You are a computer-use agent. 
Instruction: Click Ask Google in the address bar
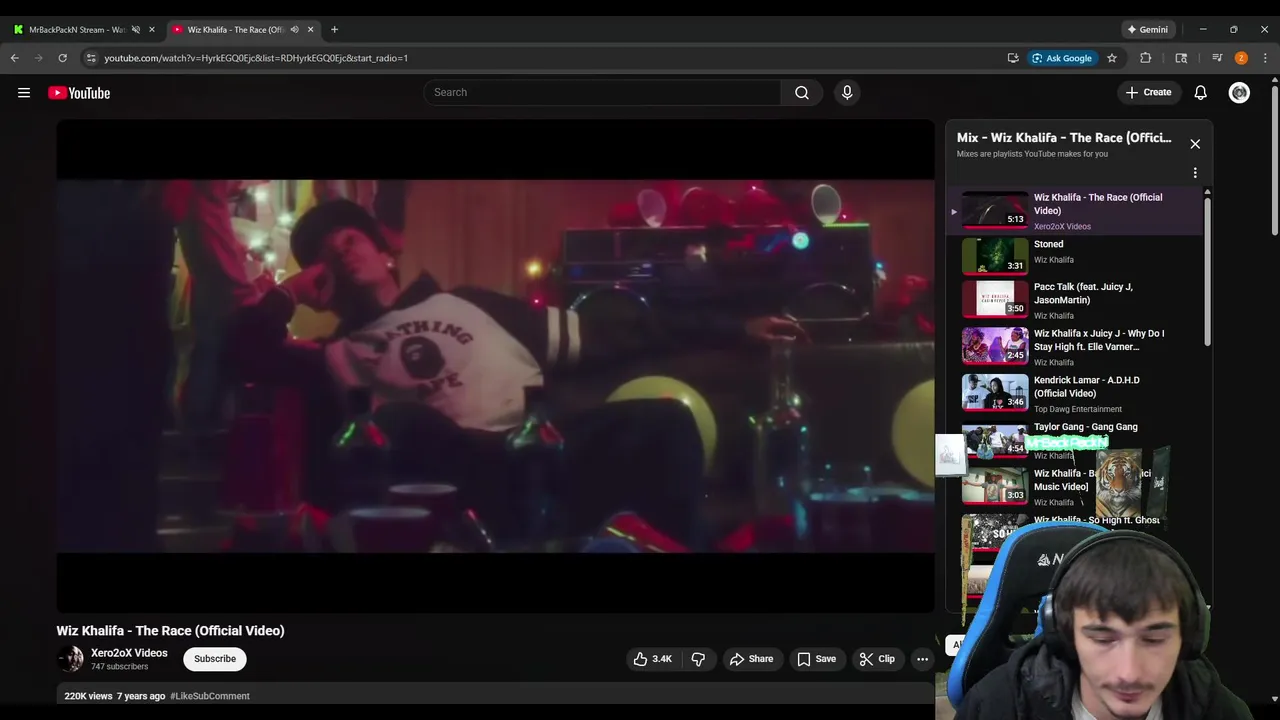(x=1062, y=58)
